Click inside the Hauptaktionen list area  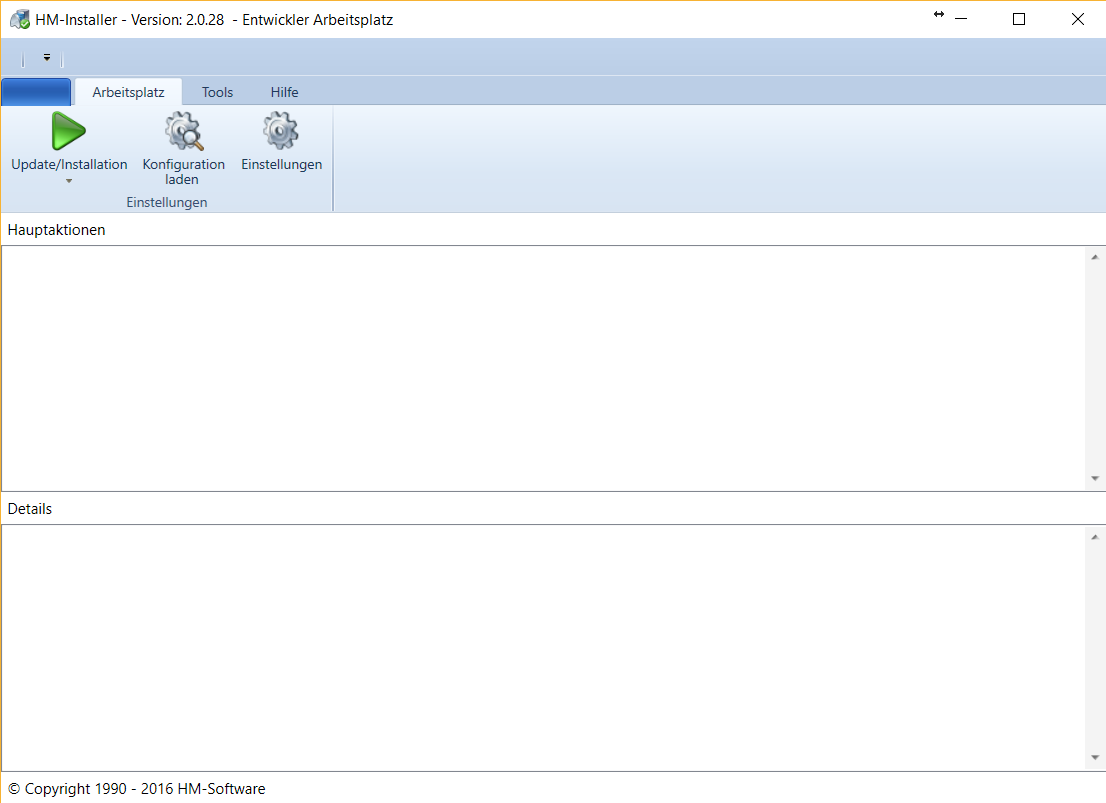pos(540,368)
